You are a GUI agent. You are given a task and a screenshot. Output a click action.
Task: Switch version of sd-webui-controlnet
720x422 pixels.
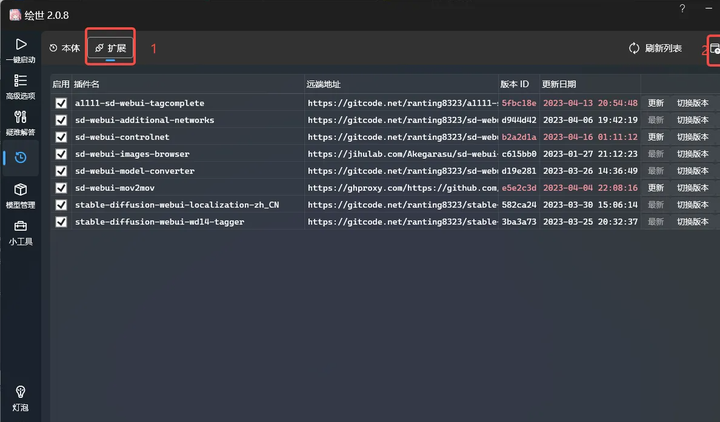point(693,137)
